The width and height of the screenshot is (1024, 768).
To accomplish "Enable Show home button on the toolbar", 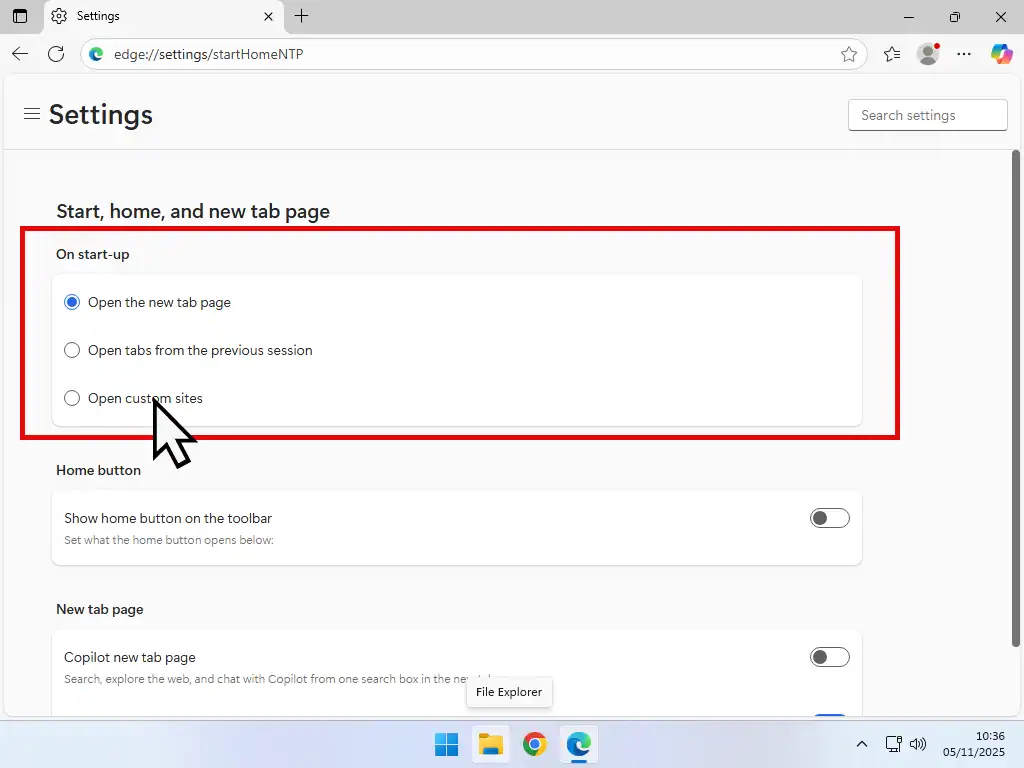I will (x=829, y=518).
